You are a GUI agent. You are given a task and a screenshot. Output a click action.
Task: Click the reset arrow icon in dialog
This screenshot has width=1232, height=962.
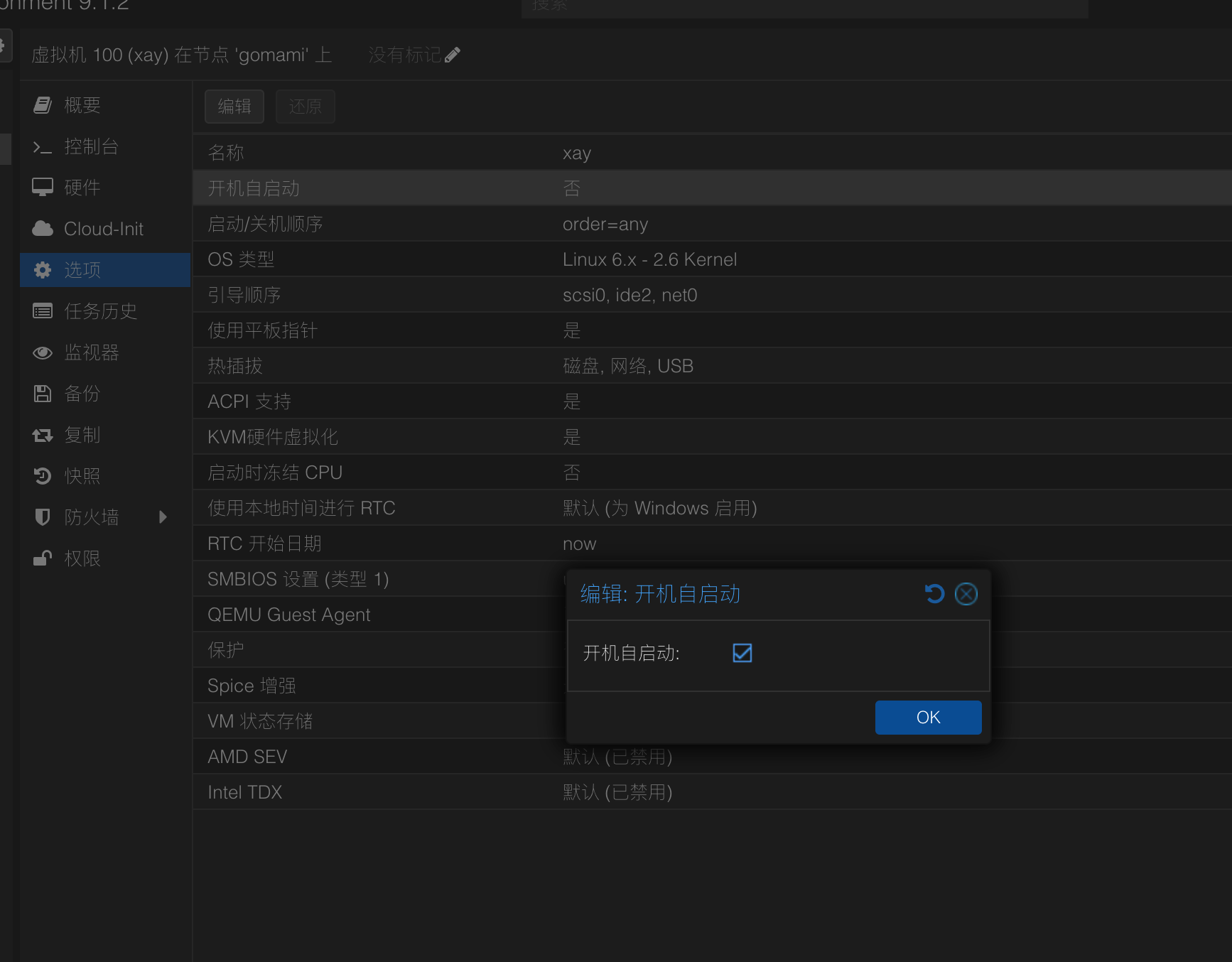click(x=934, y=594)
